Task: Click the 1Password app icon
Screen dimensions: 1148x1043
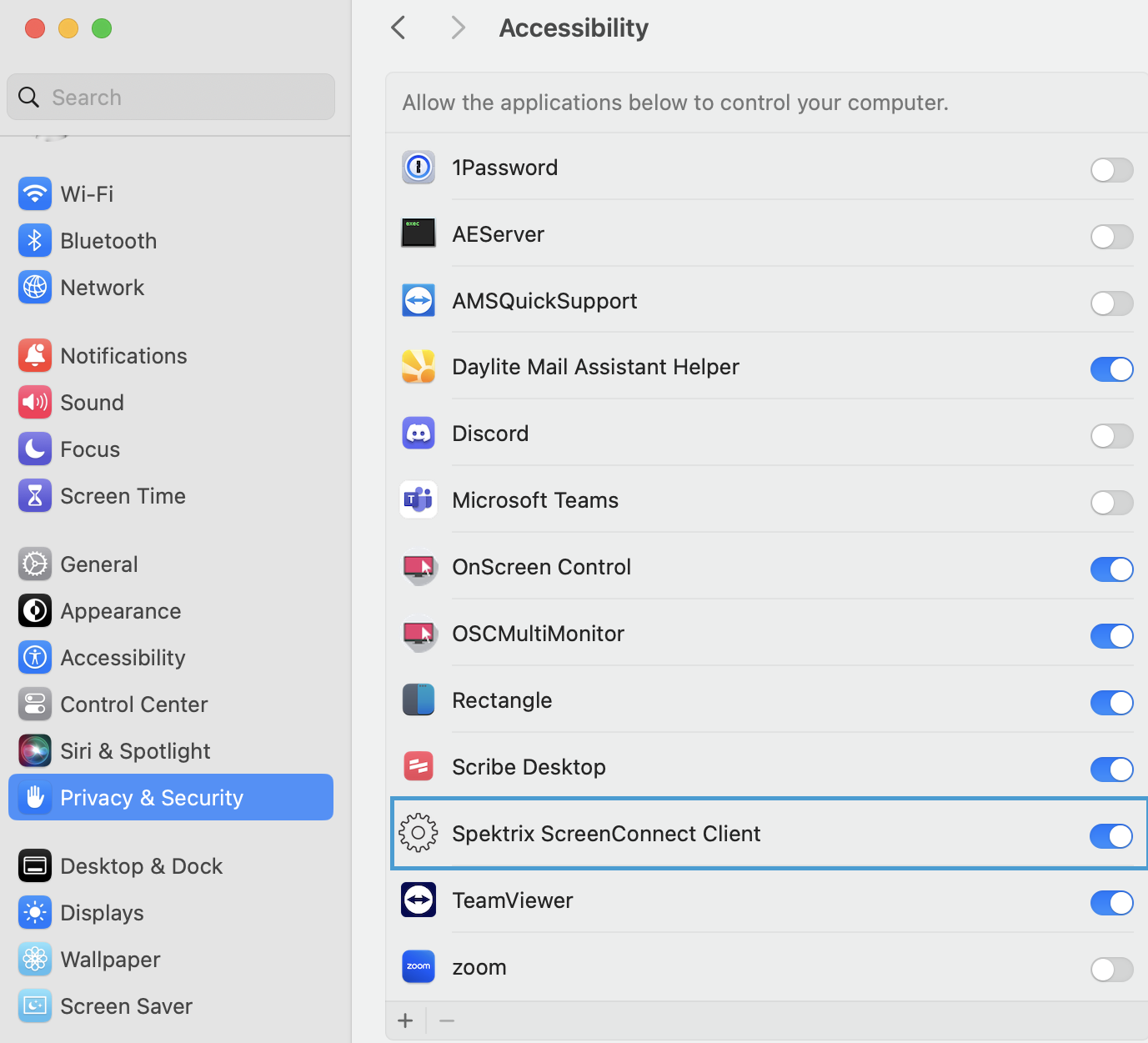Action: (x=419, y=168)
